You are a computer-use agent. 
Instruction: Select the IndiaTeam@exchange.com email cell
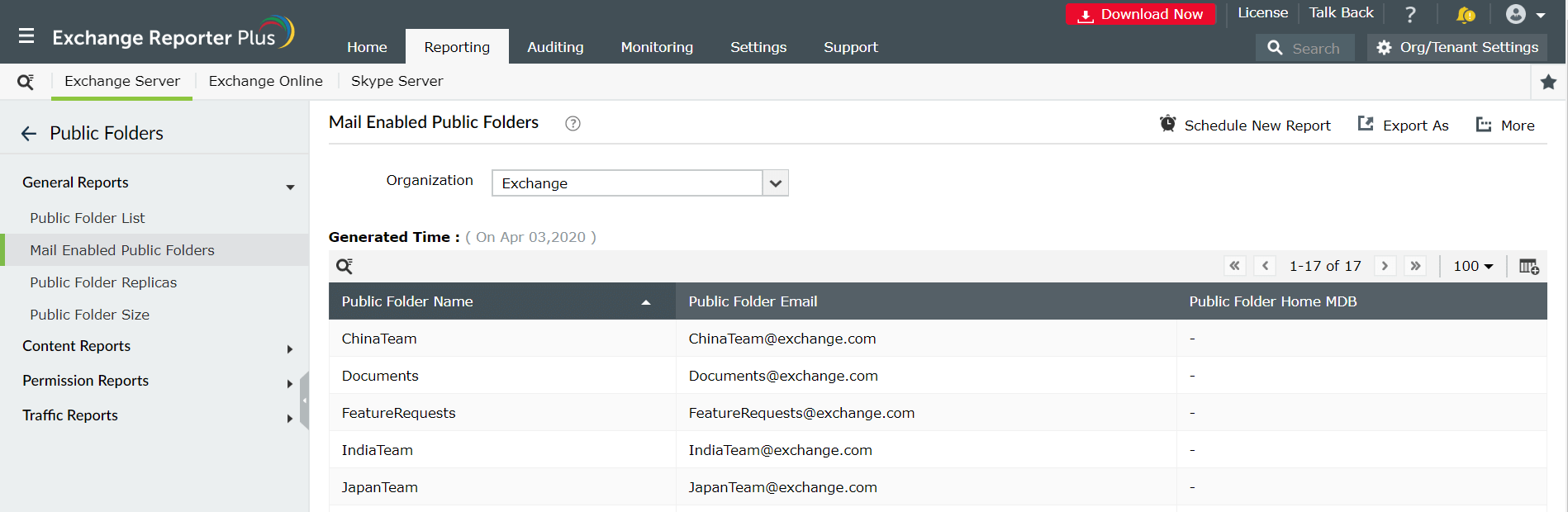click(926, 450)
